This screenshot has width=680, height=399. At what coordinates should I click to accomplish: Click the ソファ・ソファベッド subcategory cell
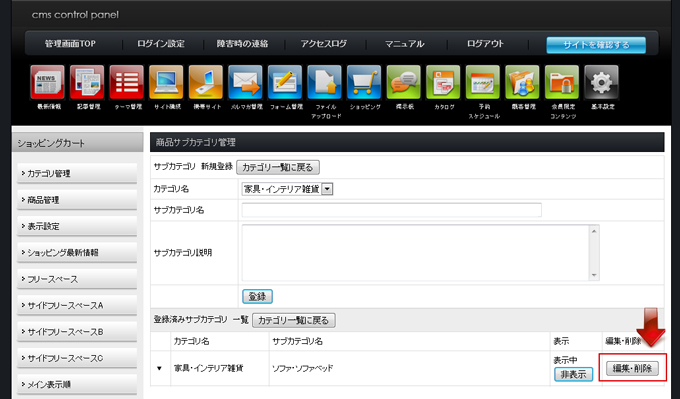[409, 369]
